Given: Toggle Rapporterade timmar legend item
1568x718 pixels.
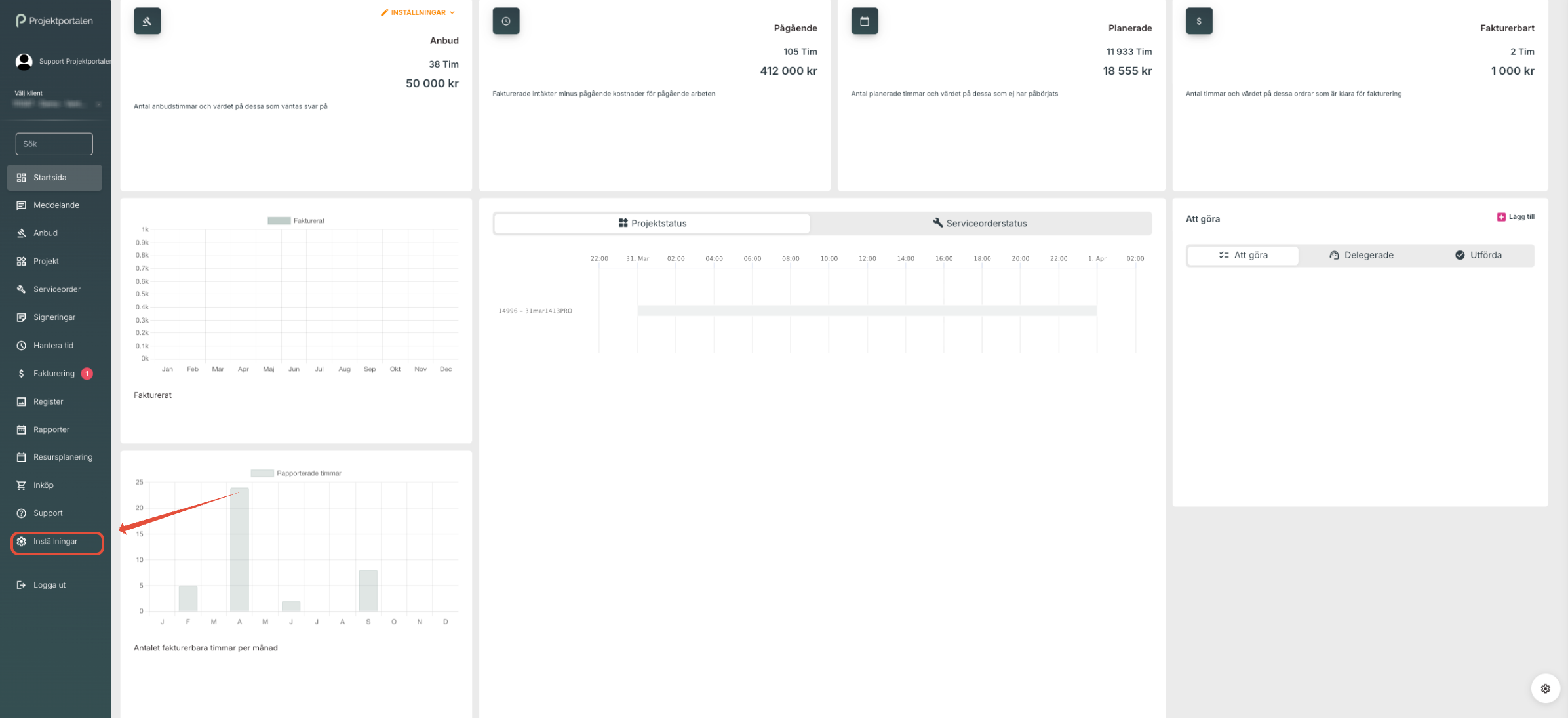Looking at the screenshot, I should click(296, 473).
